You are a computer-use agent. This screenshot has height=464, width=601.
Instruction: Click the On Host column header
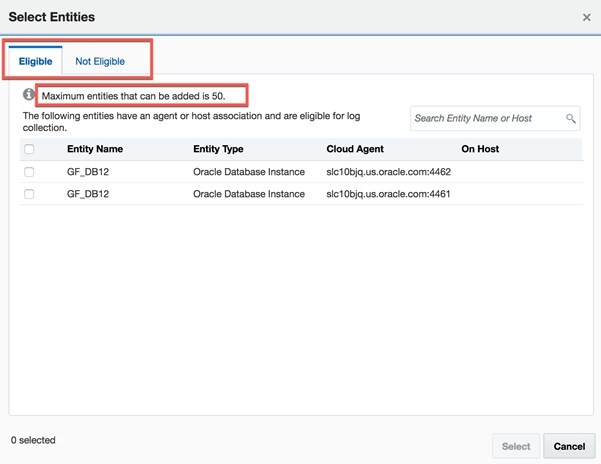[x=480, y=149]
